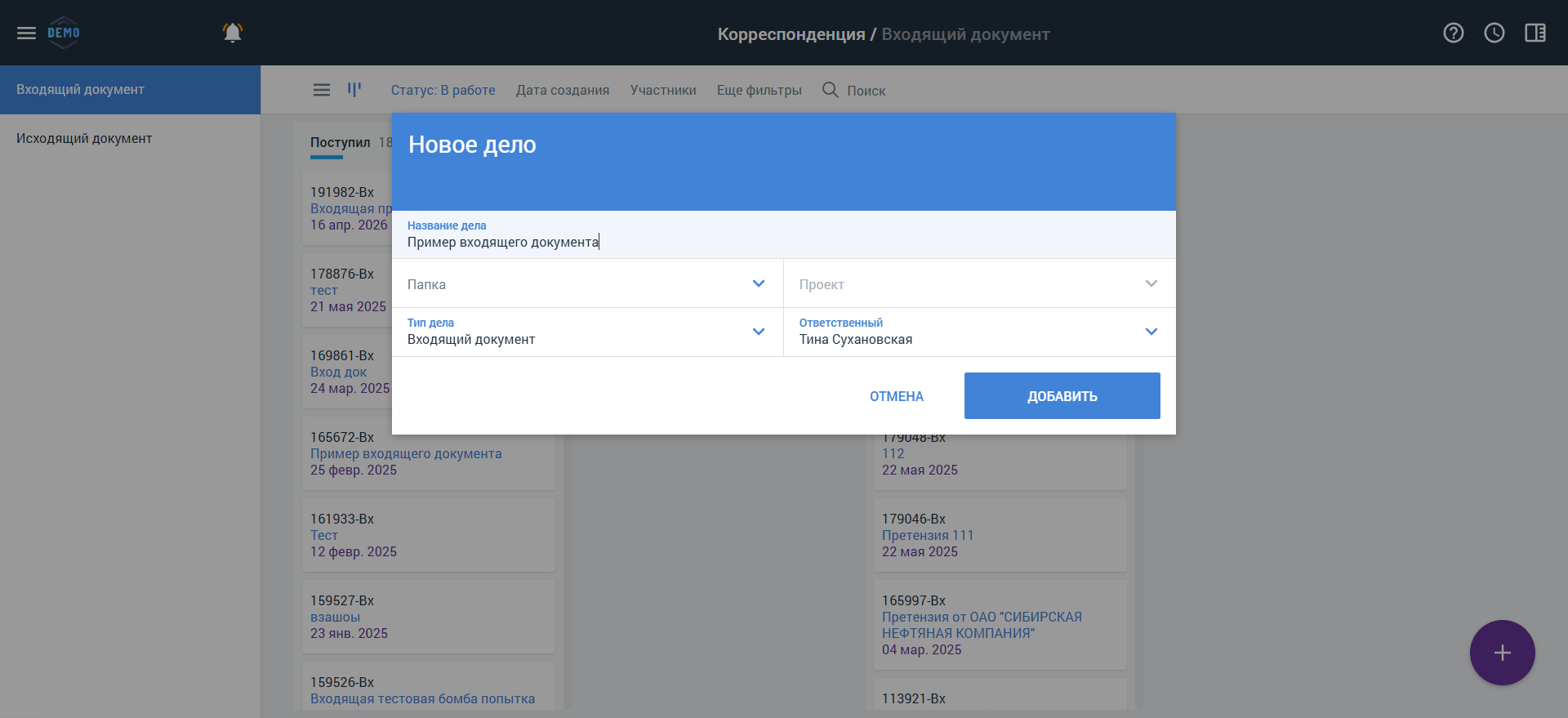1568x718 pixels.
Task: Open the help question mark icon
Action: pos(1454,33)
